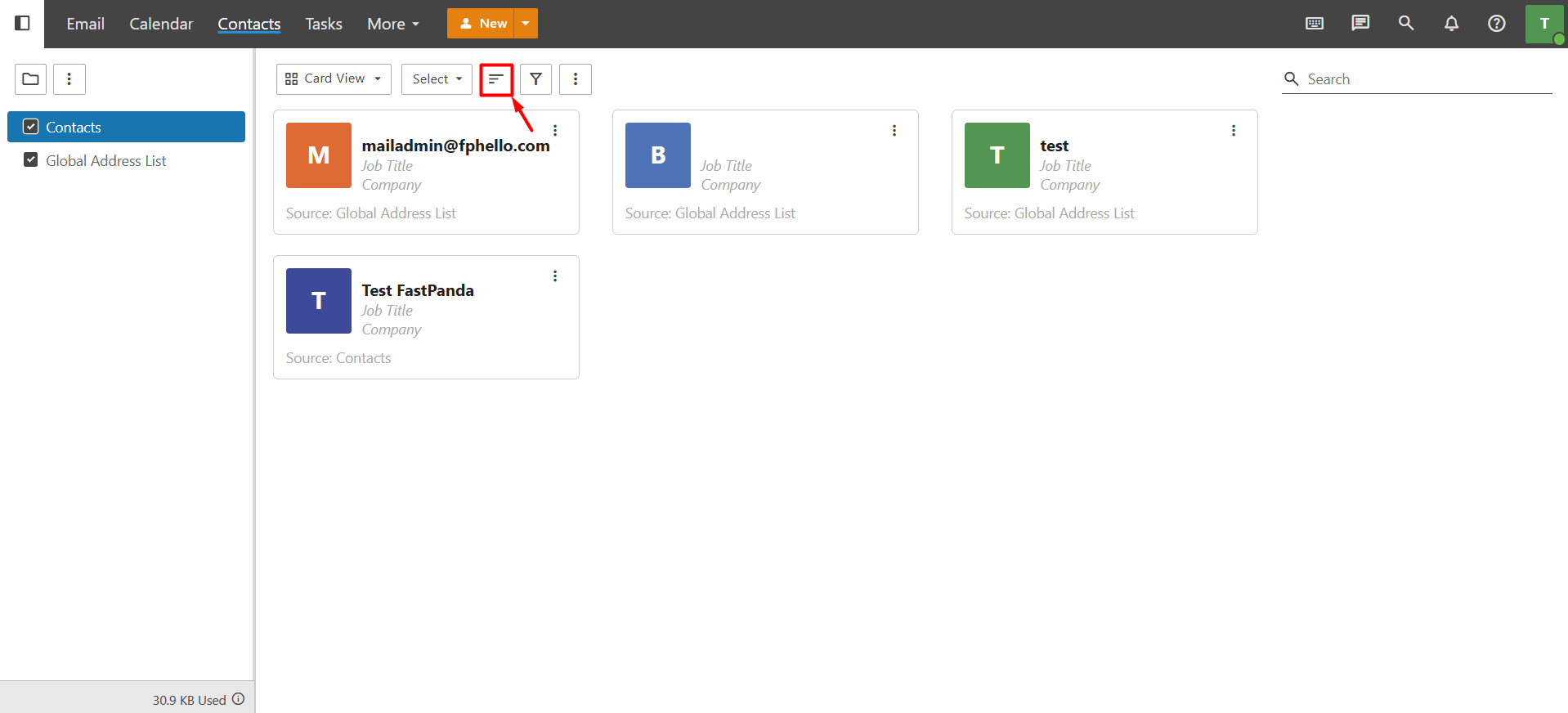
Task: Open the user avatar T menu
Action: [x=1544, y=24]
